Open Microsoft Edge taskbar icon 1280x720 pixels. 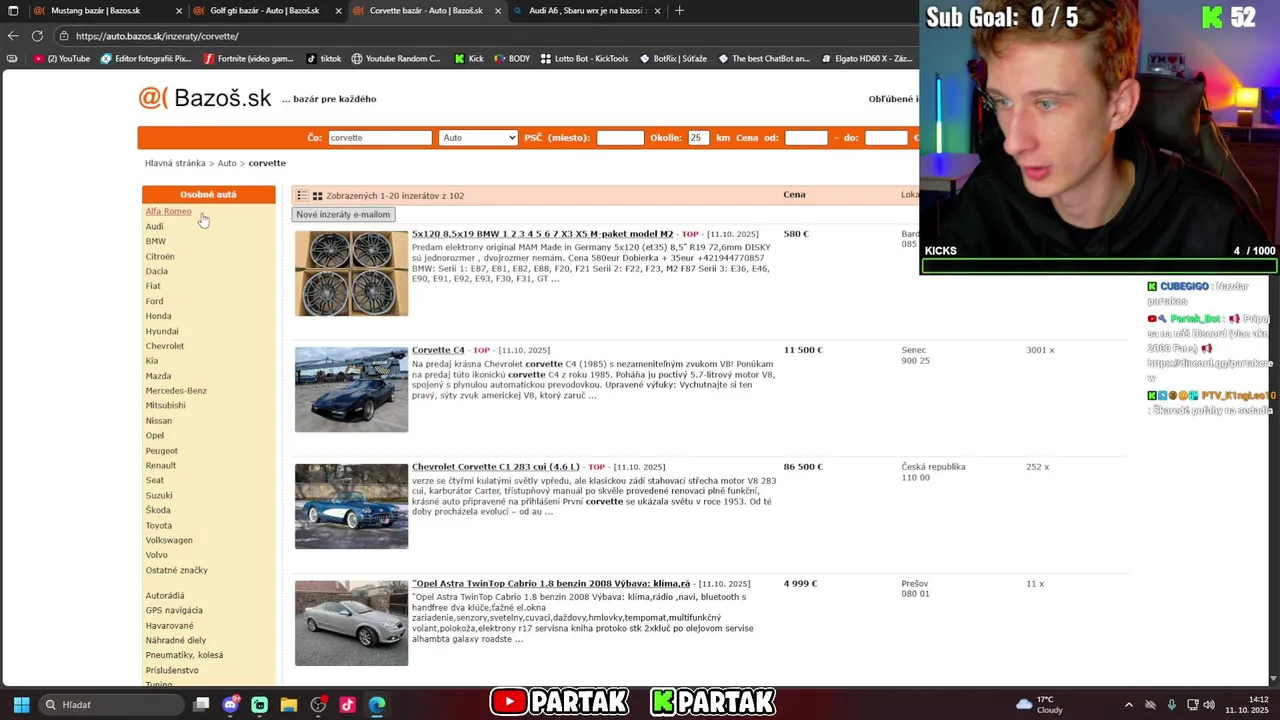[x=376, y=705]
